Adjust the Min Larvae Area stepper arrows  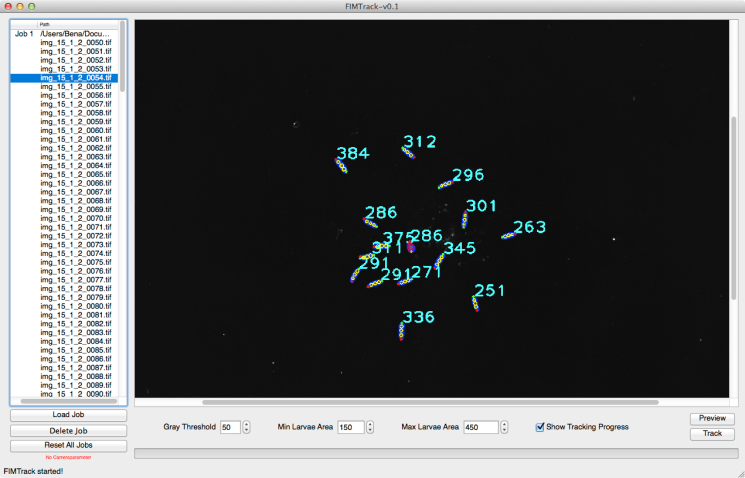[x=371, y=427]
